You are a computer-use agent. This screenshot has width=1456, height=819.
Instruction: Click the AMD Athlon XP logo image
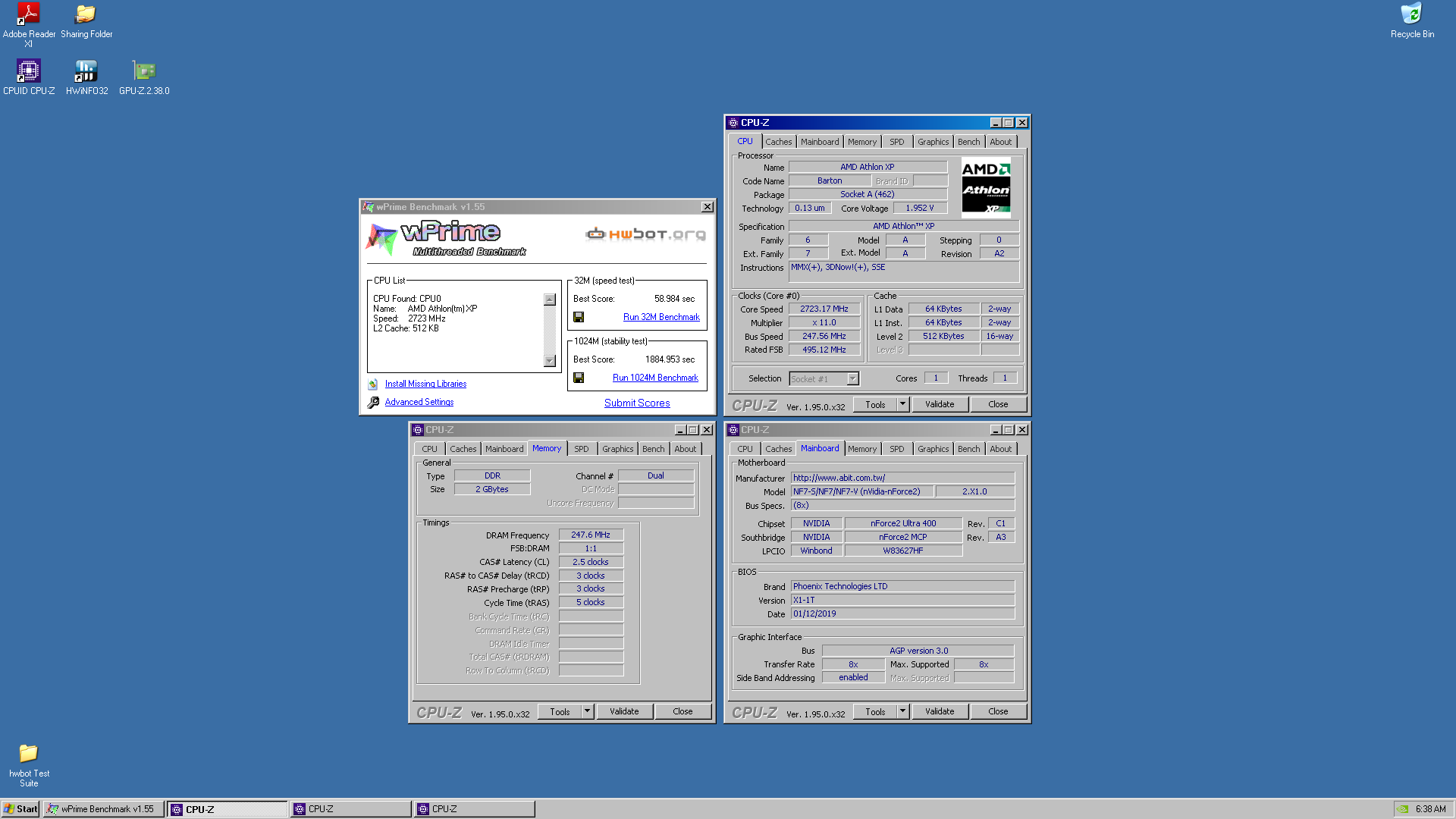click(x=986, y=187)
